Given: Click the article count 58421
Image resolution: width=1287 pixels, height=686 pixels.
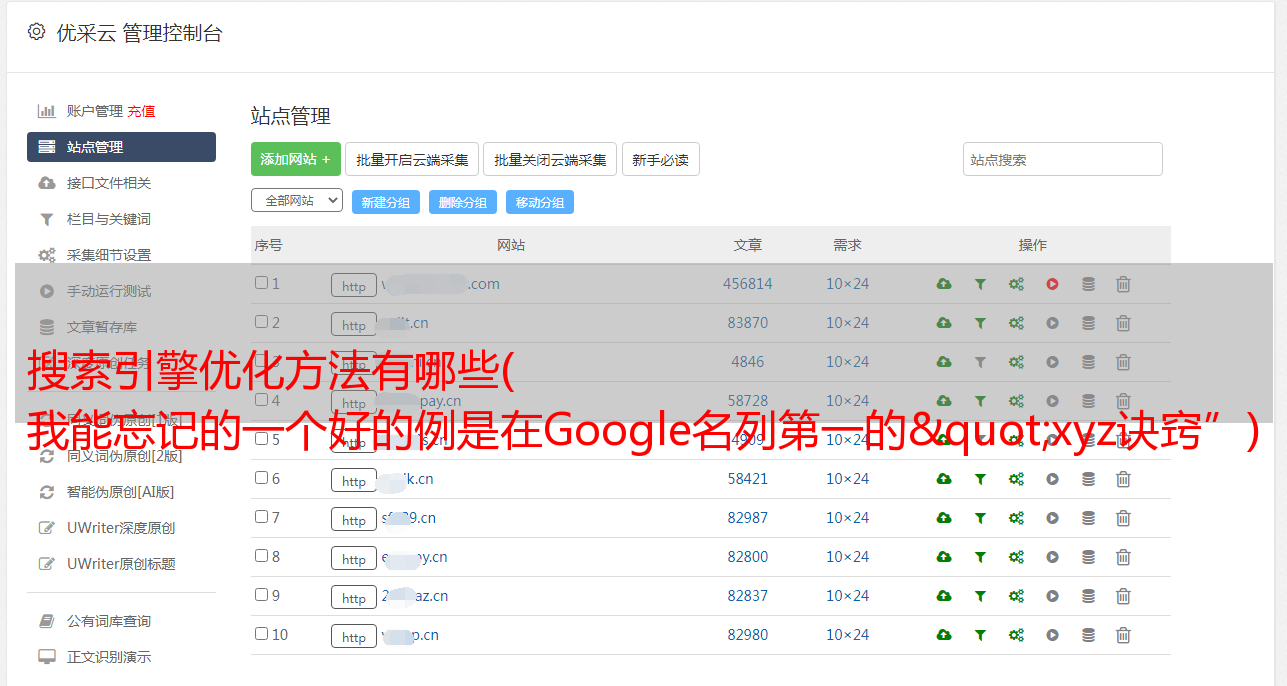Looking at the screenshot, I should [748, 479].
